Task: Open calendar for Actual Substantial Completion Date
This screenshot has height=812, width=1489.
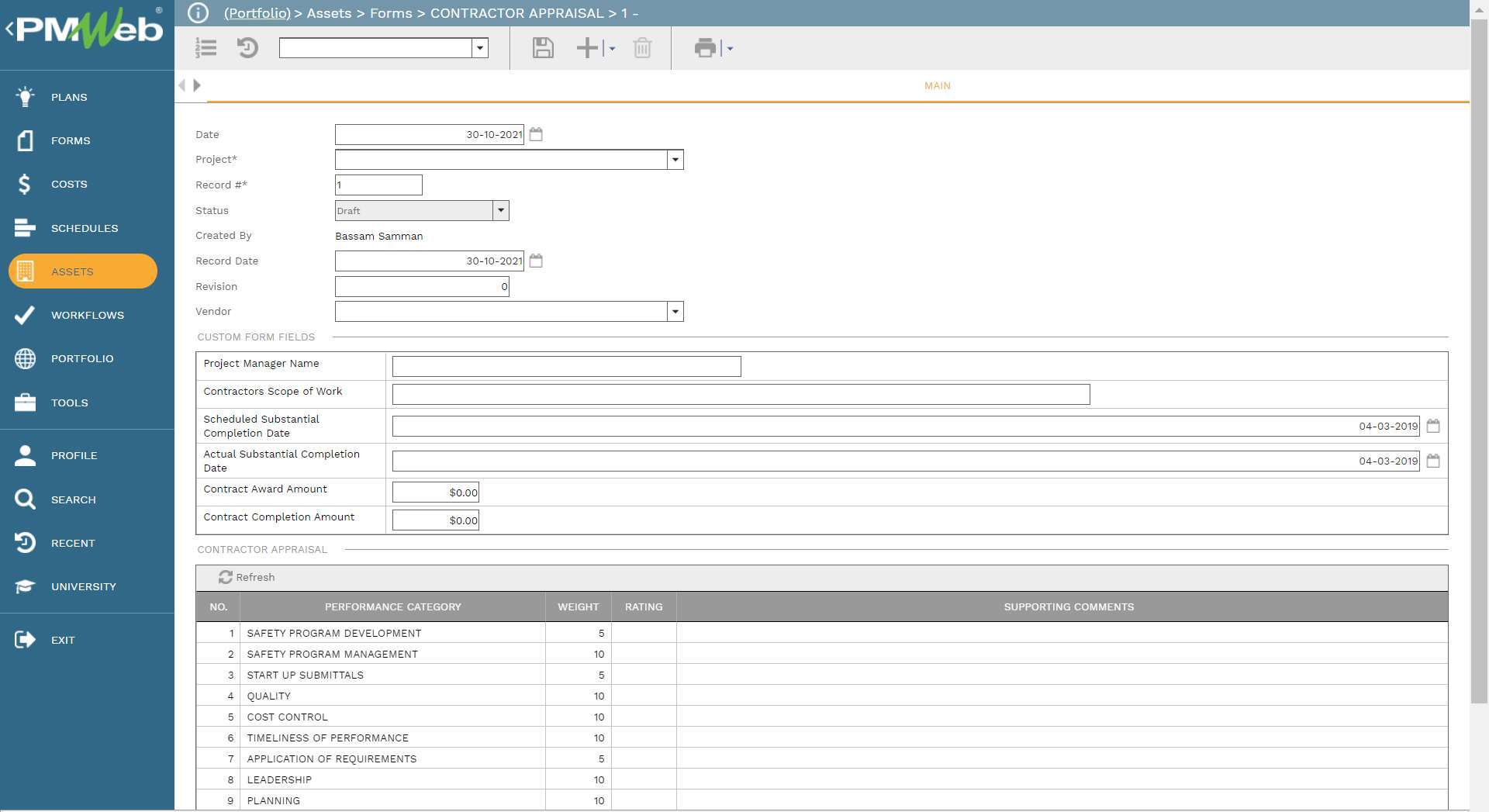Action: point(1432,460)
